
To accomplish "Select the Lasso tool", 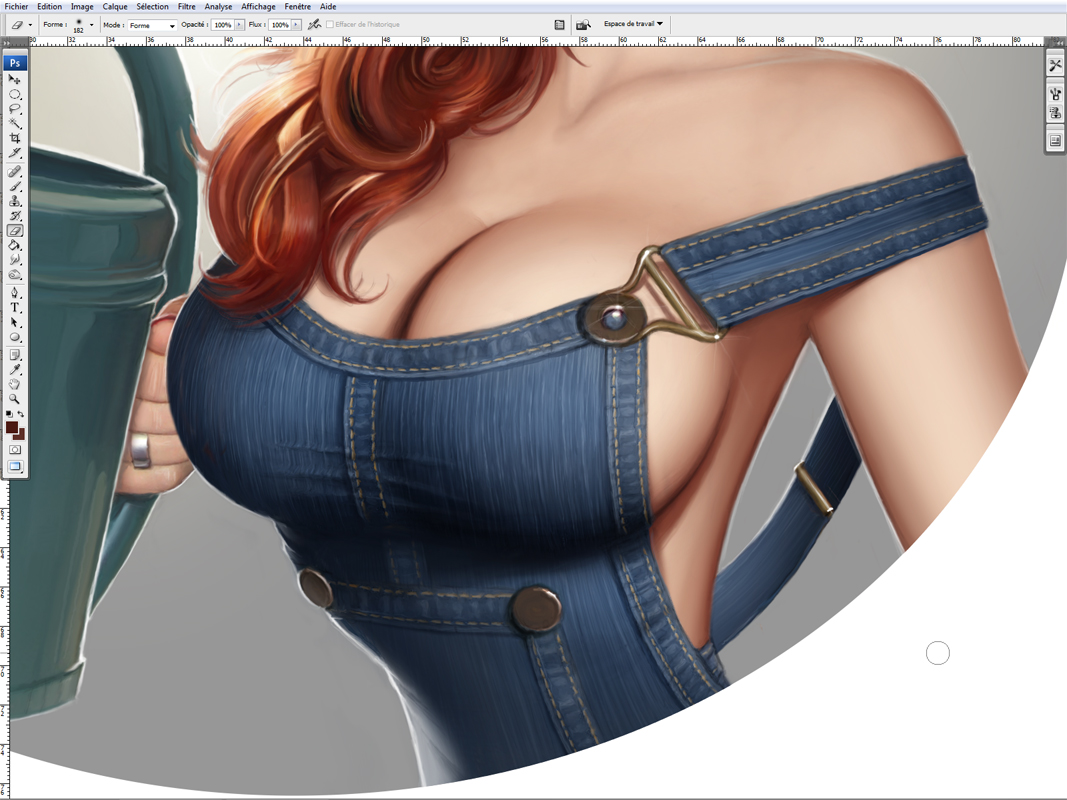I will pos(14,109).
